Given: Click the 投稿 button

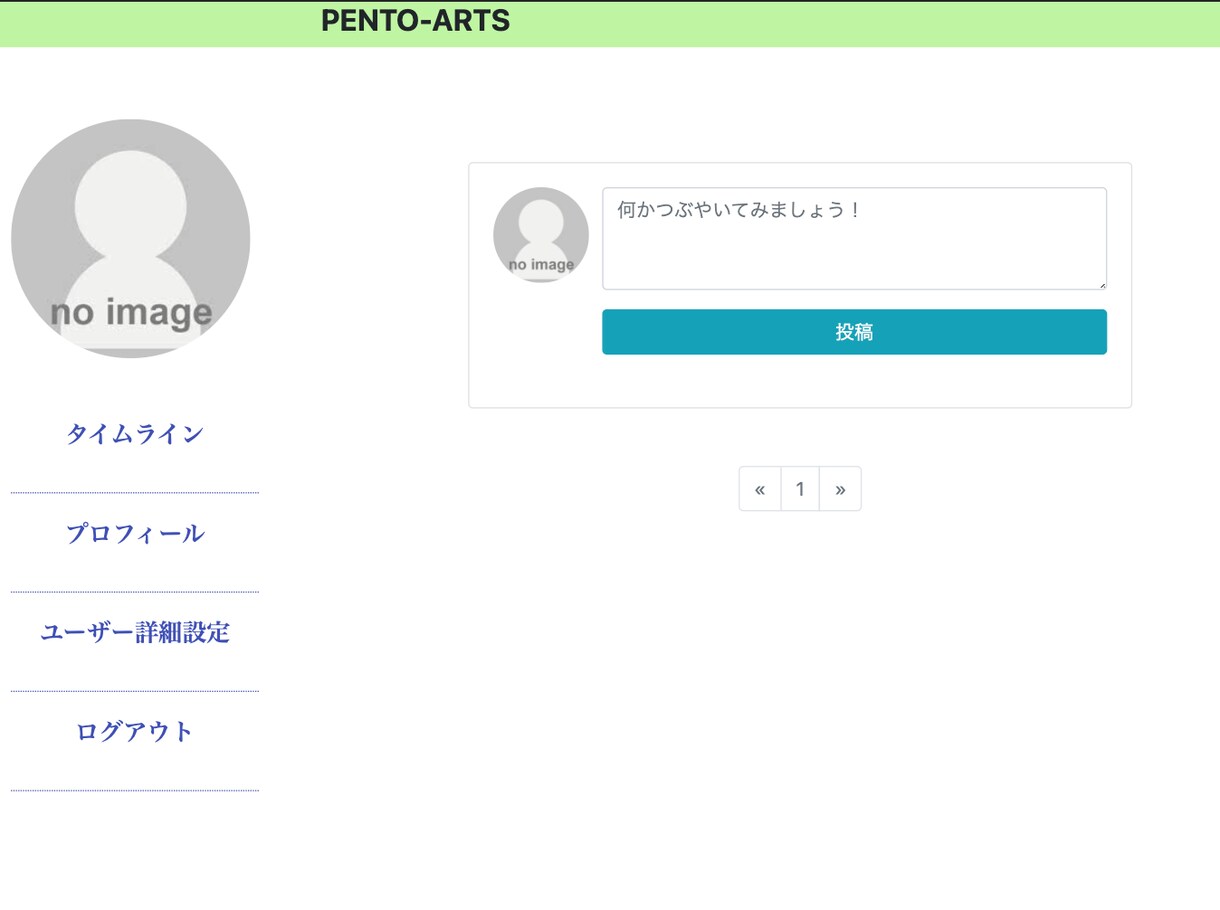Looking at the screenshot, I should [x=854, y=332].
